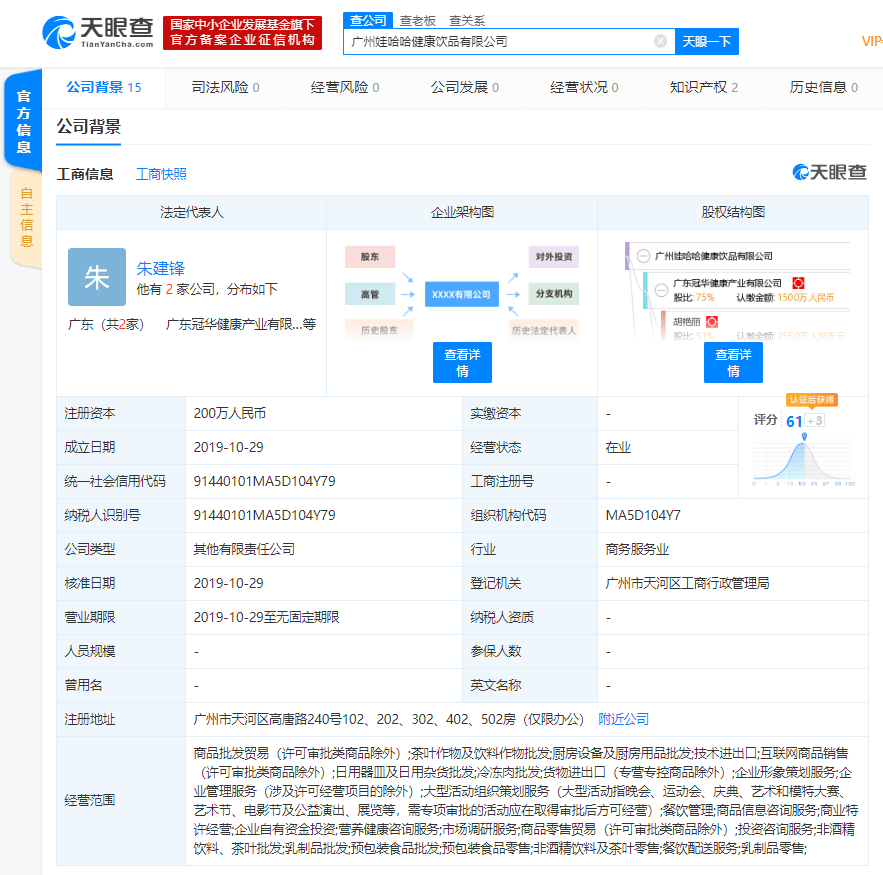This screenshot has width=883, height=875.
Task: Go to the 知识产权 tab
Action: click(x=703, y=88)
